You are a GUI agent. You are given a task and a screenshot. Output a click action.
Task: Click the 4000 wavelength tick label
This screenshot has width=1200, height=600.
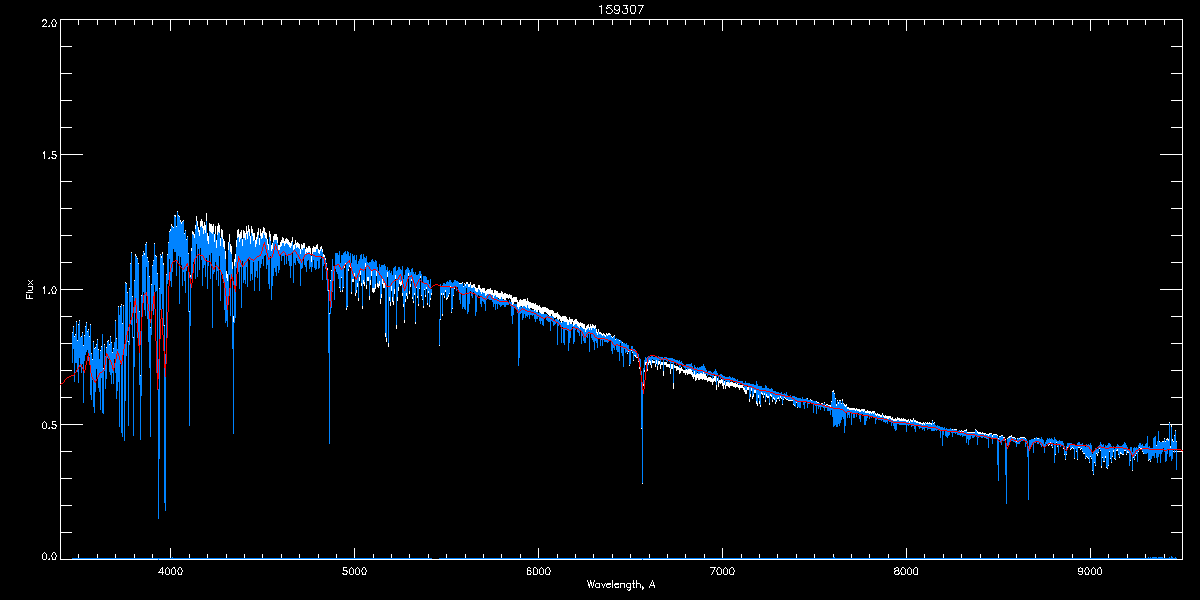(171, 571)
